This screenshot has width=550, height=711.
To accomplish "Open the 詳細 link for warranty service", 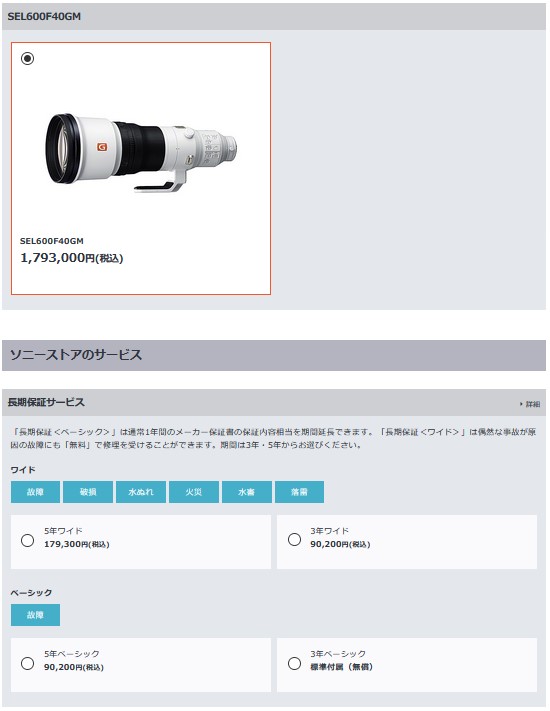I will [533, 404].
